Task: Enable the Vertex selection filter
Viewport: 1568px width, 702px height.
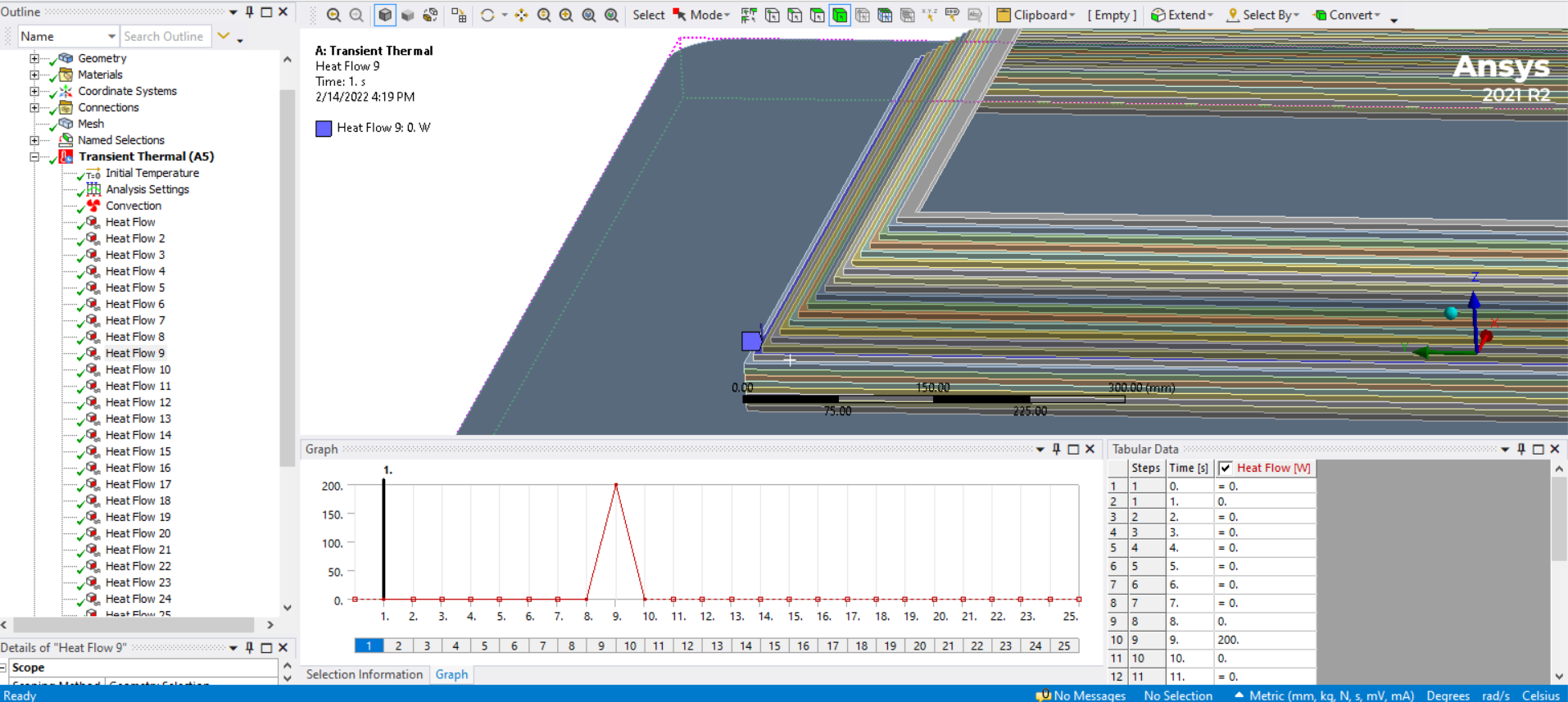Action: tap(773, 15)
